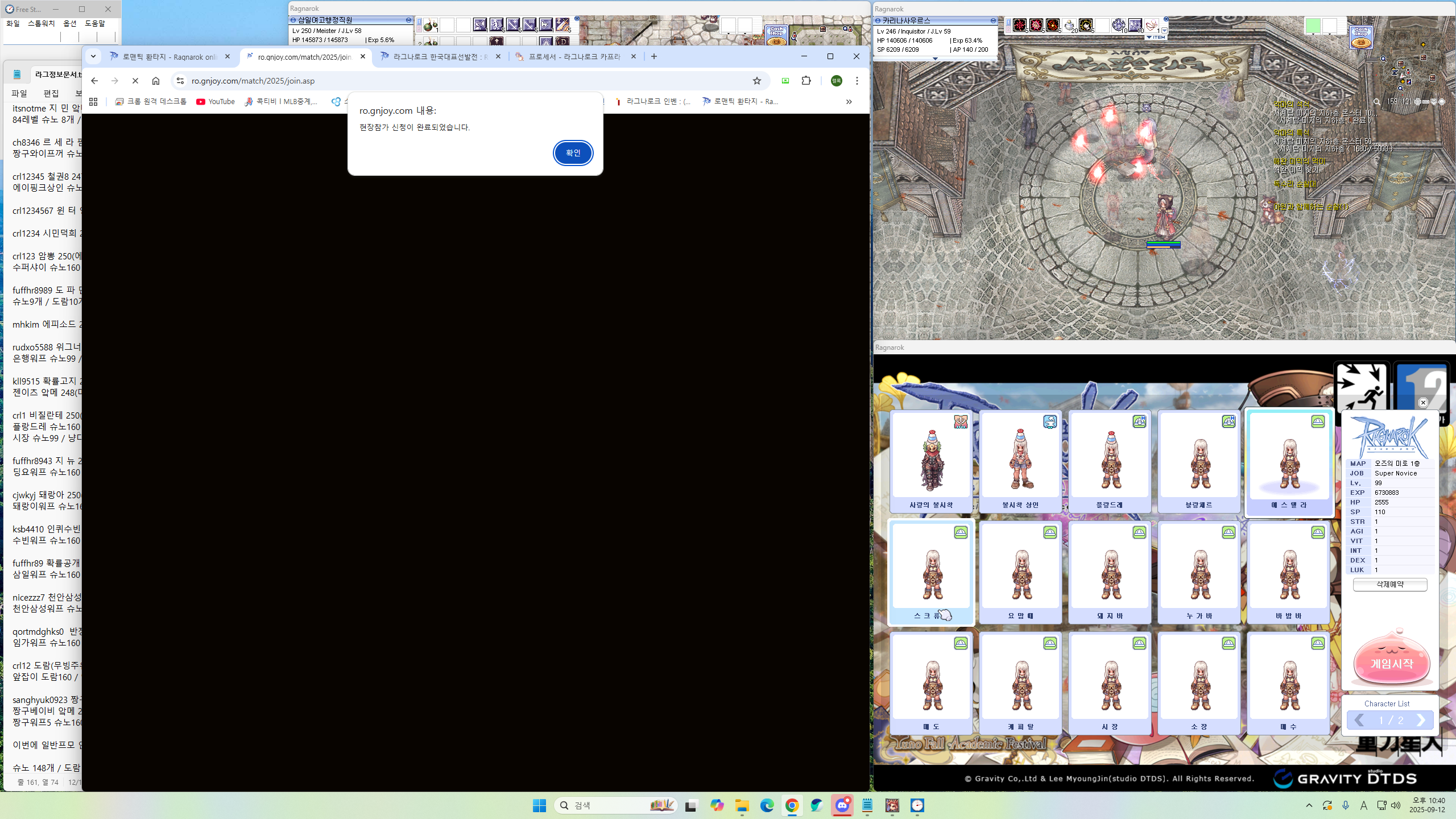The height and width of the screenshot is (819, 1456).
Task: Open dropdown under green swatch box
Action: [x=1313, y=35]
